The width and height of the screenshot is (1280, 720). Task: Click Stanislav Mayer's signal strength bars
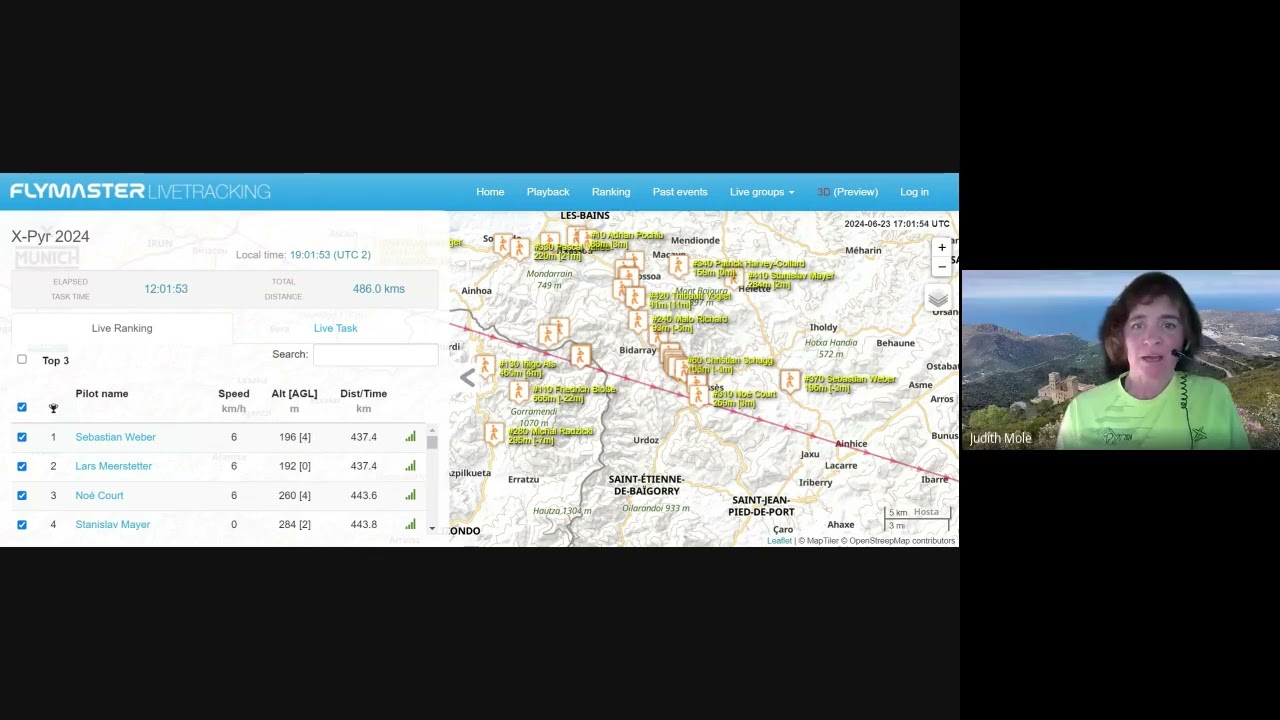point(410,523)
